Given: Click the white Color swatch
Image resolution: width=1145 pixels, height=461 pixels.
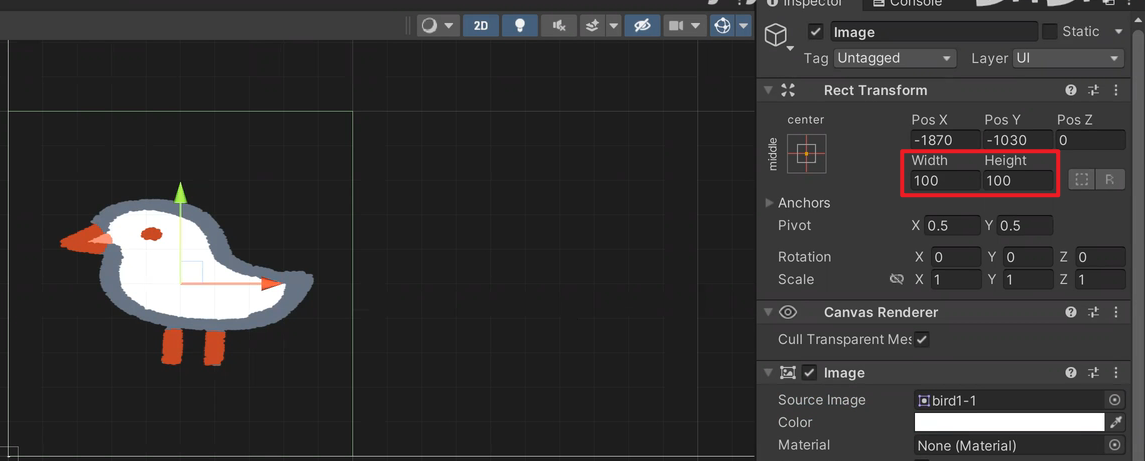Looking at the screenshot, I should tap(1009, 422).
